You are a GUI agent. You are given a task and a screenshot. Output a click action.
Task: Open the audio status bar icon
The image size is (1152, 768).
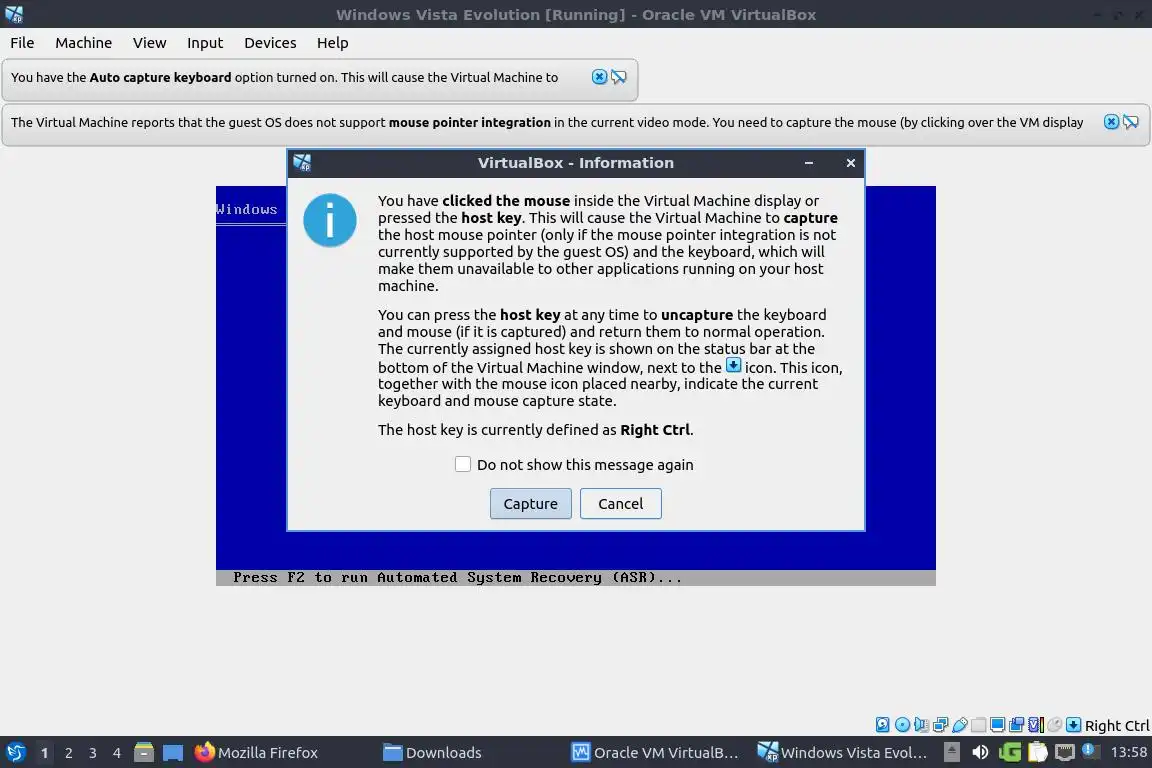[x=921, y=725]
